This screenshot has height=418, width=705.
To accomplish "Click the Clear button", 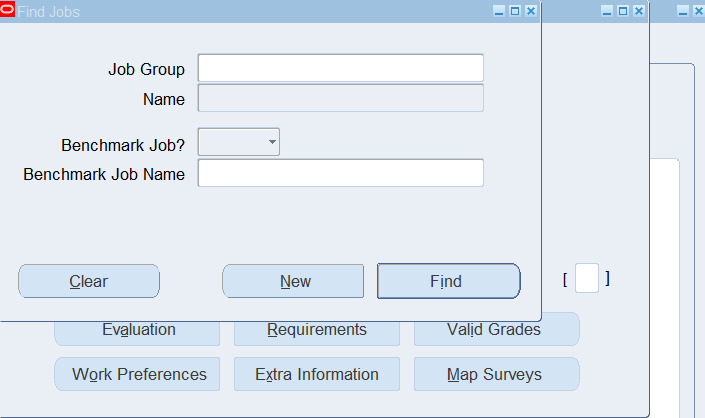I will point(89,281).
